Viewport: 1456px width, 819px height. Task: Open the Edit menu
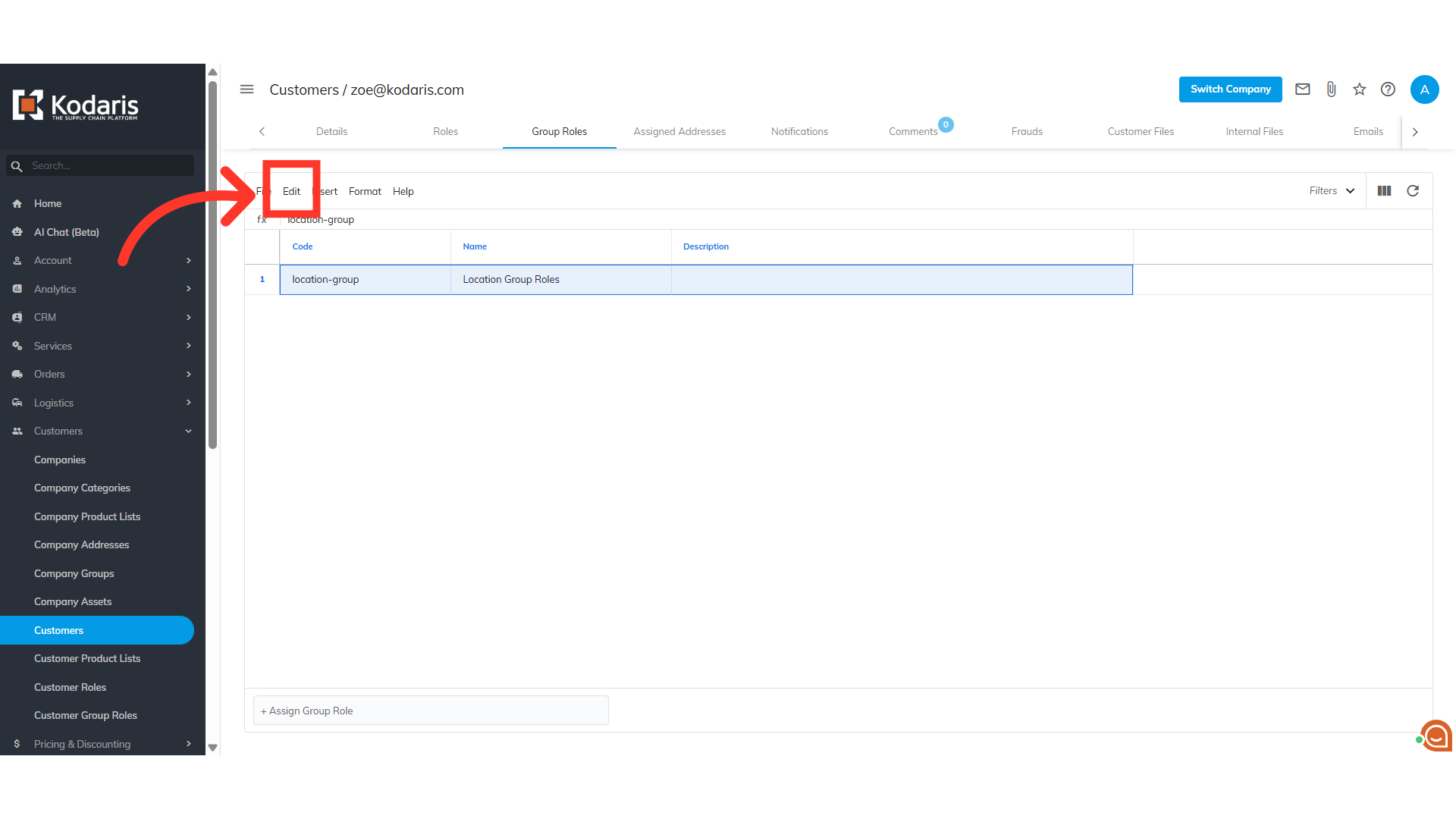pos(291,191)
